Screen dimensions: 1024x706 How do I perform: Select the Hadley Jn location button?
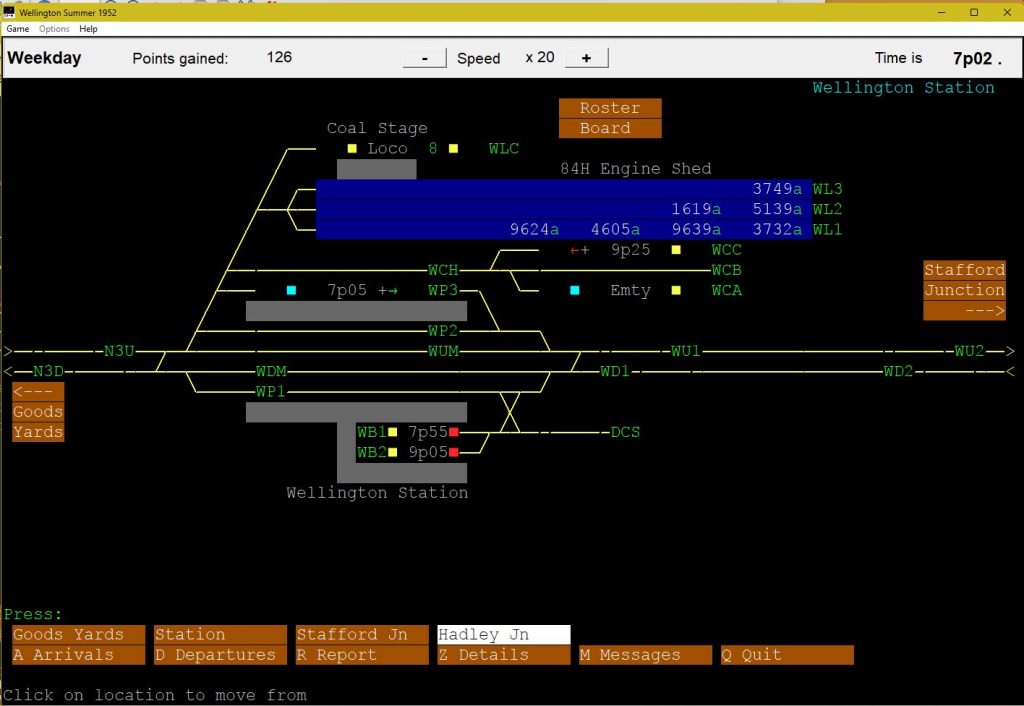click(504, 635)
